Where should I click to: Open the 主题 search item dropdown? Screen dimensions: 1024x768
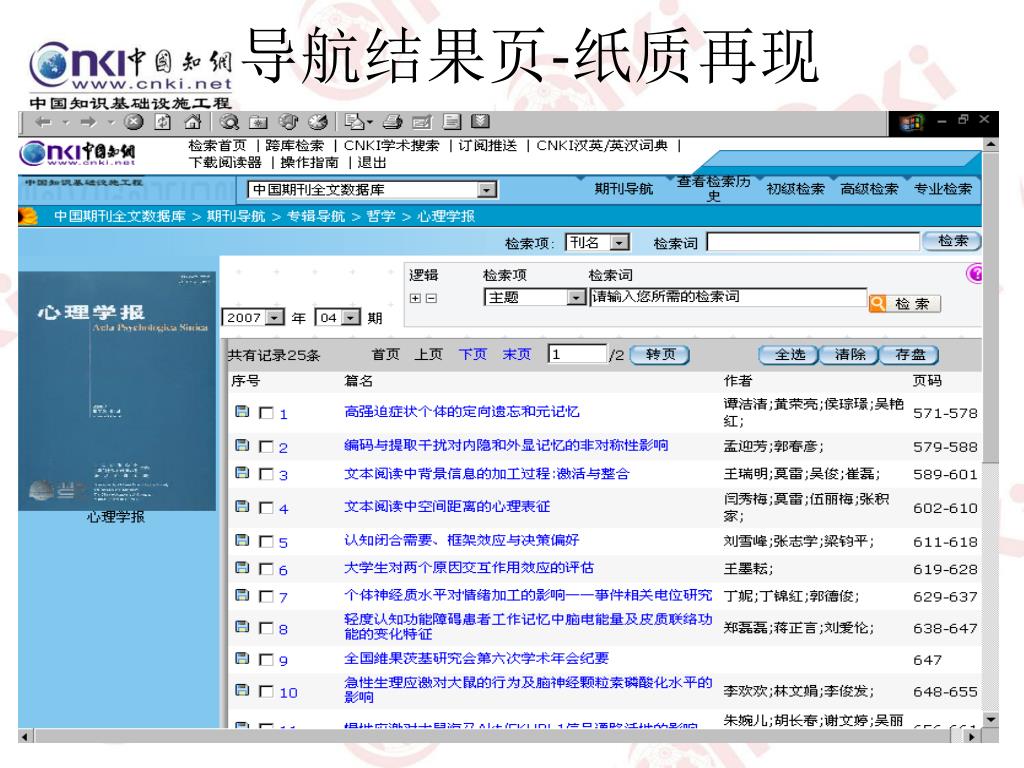pos(575,298)
